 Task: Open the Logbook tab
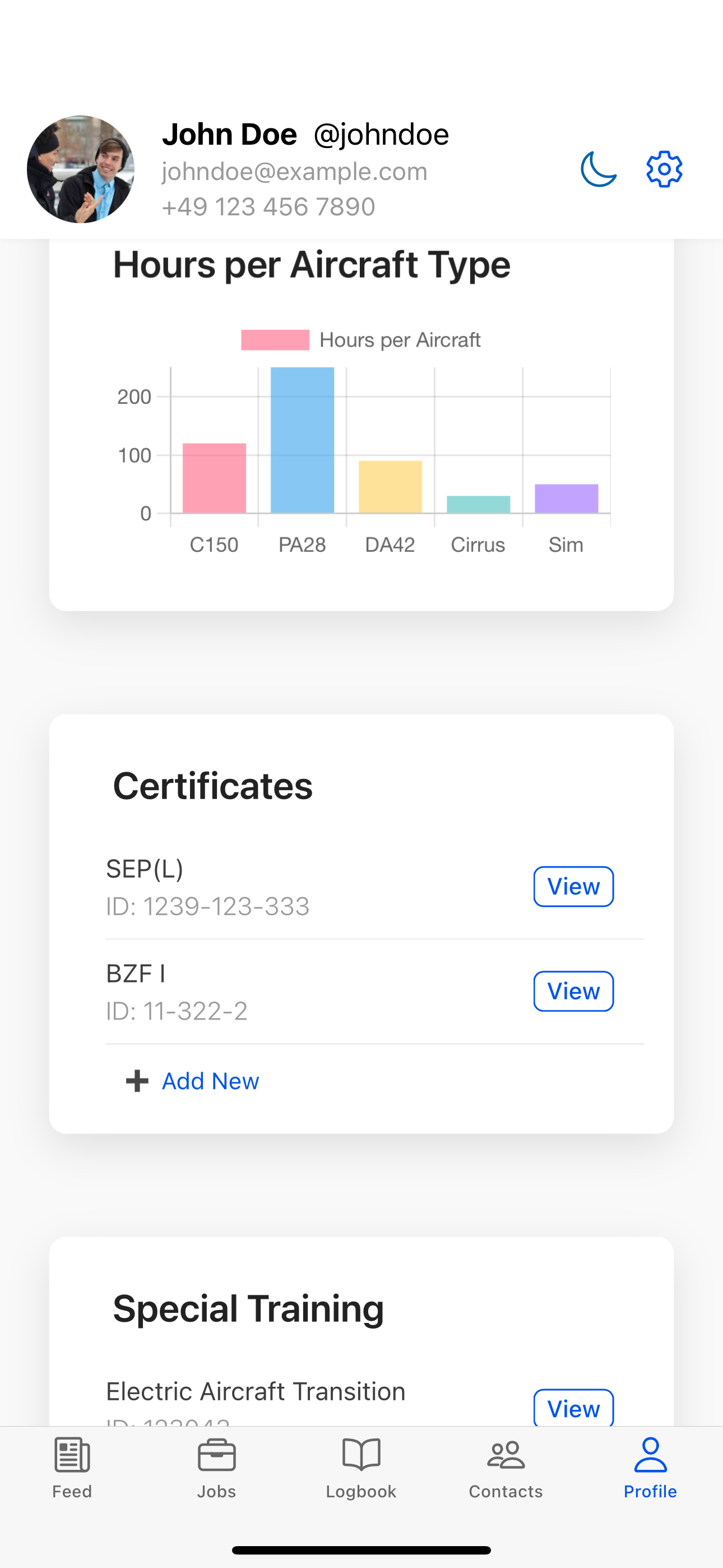point(361,1468)
